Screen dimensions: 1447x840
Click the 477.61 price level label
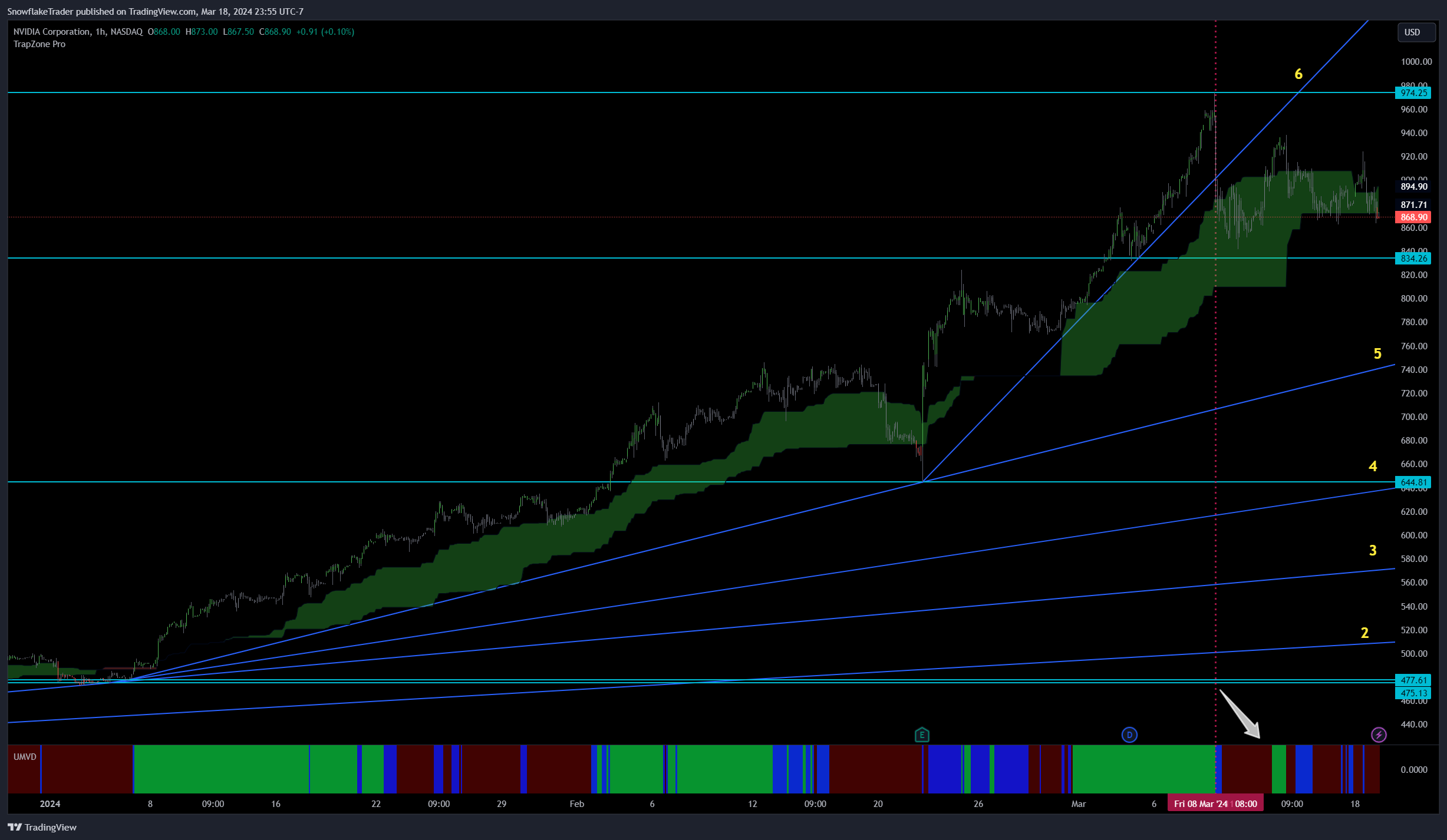tap(1413, 680)
